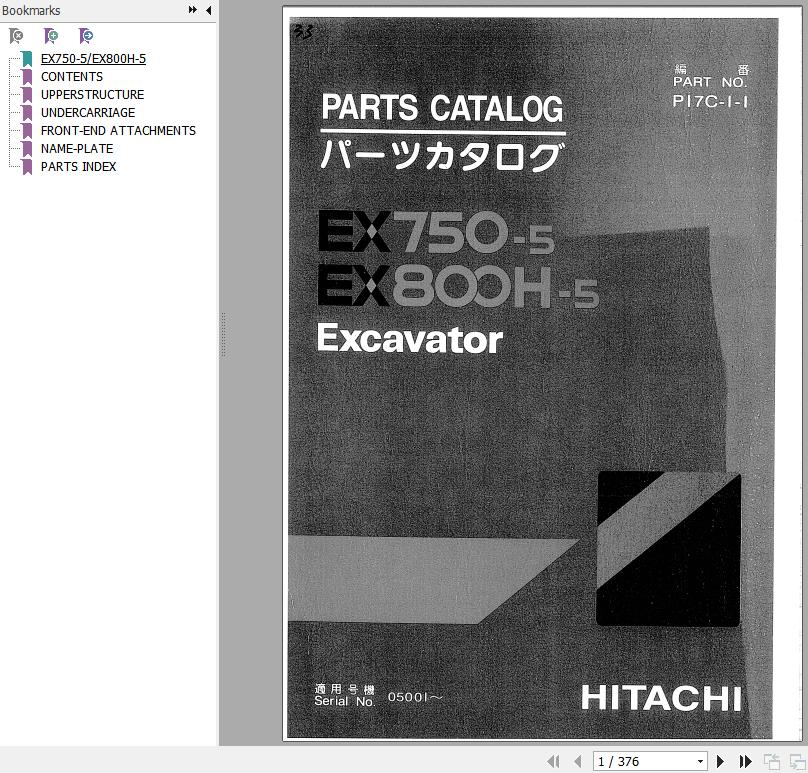Open the page number dropdown arrow

pyautogui.click(x=700, y=761)
